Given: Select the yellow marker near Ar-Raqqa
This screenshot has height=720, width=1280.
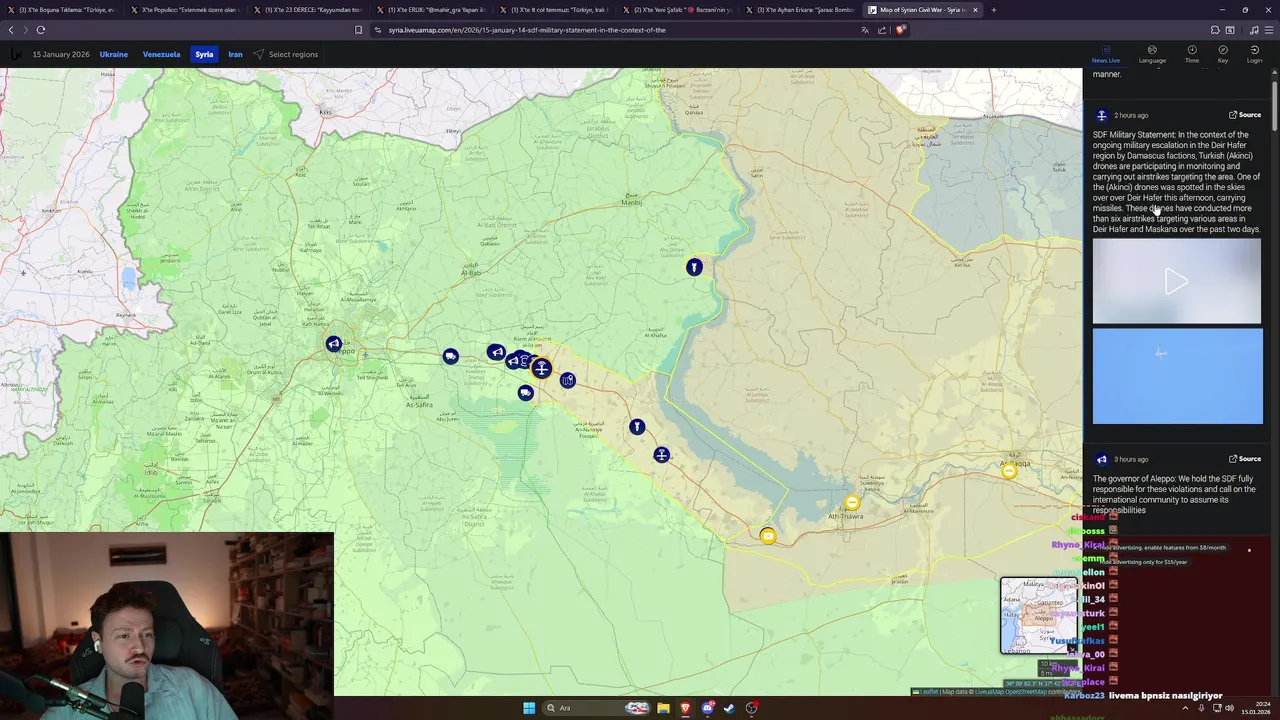Looking at the screenshot, I should click(x=1009, y=471).
